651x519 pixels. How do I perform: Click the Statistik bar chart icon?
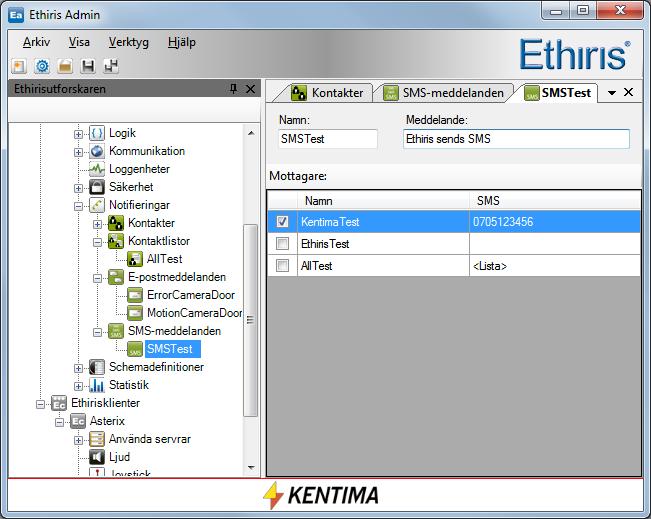tap(97, 385)
